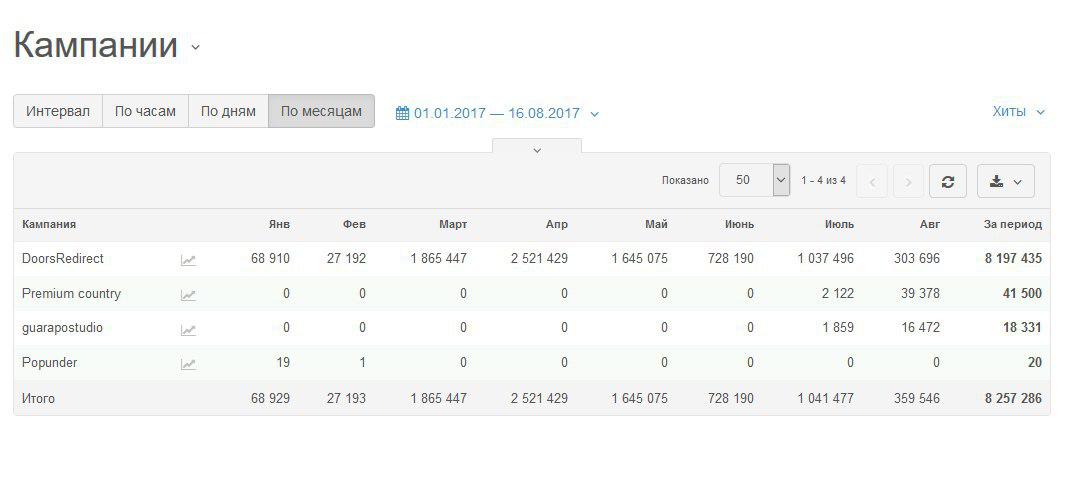Image resolution: width=1075 pixels, height=487 pixels.
Task: Switch to По дням view
Action: [x=228, y=111]
